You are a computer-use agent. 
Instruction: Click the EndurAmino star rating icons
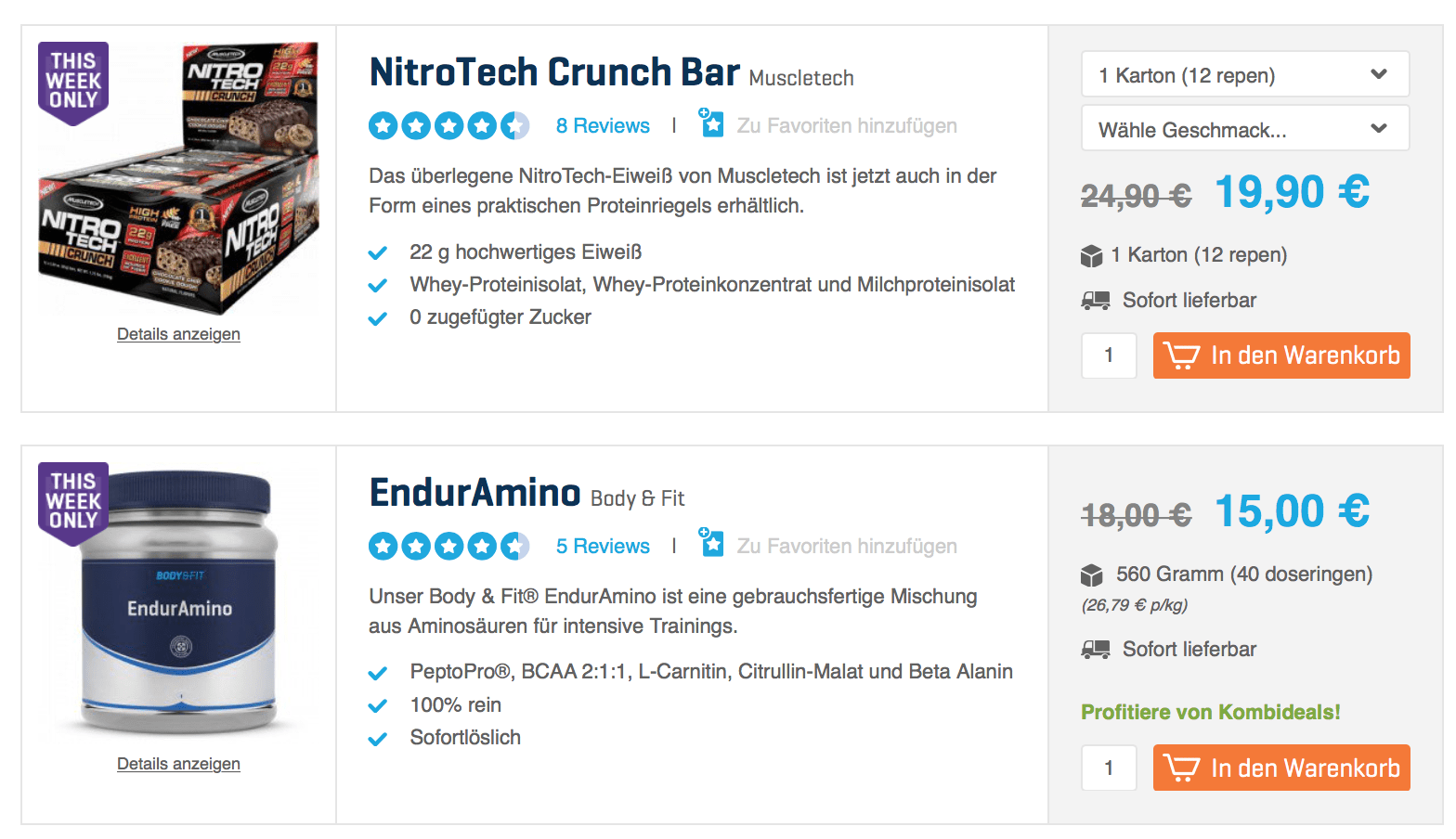(x=448, y=546)
